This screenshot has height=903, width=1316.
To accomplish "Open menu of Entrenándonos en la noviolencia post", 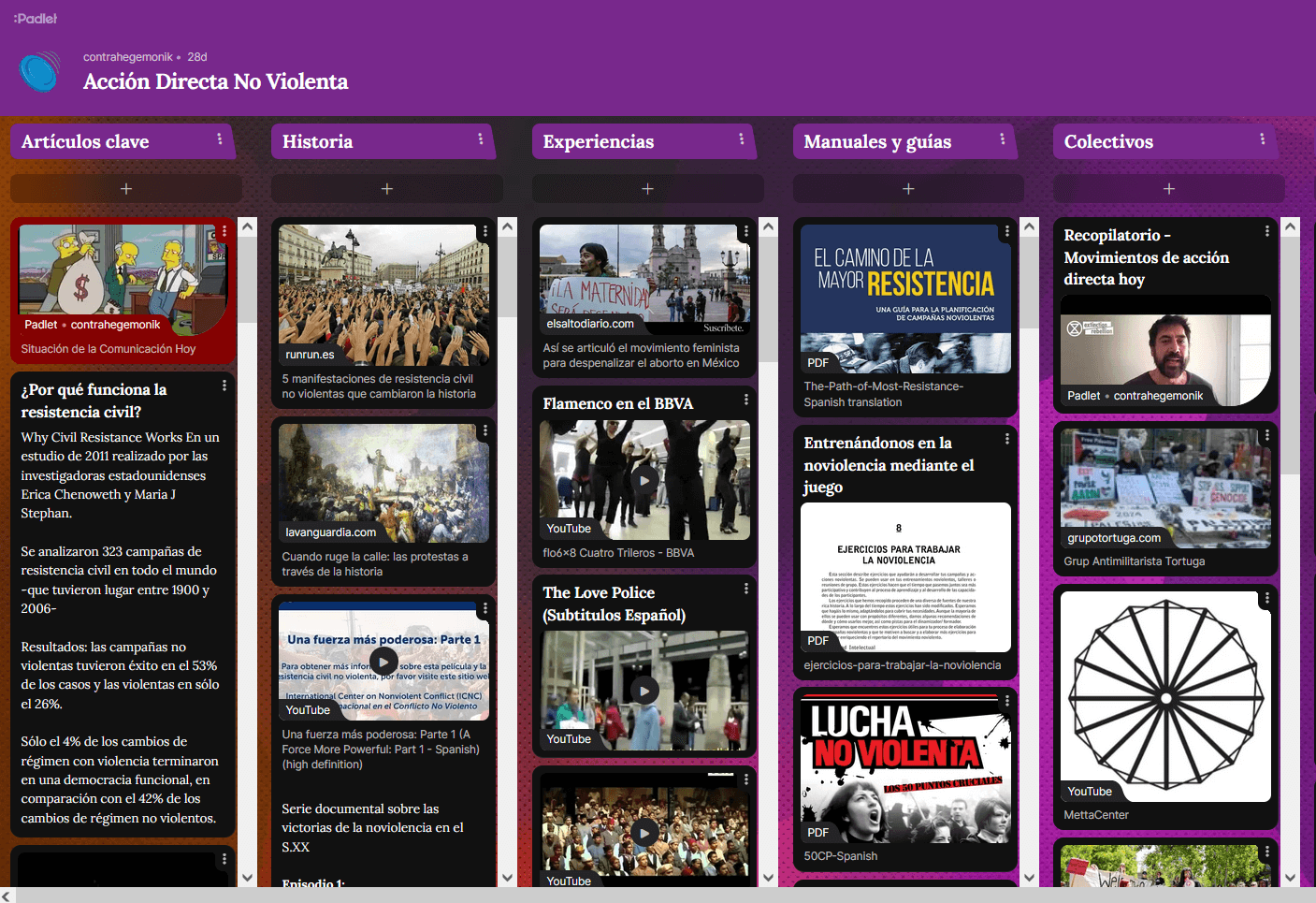I will pyautogui.click(x=1007, y=439).
